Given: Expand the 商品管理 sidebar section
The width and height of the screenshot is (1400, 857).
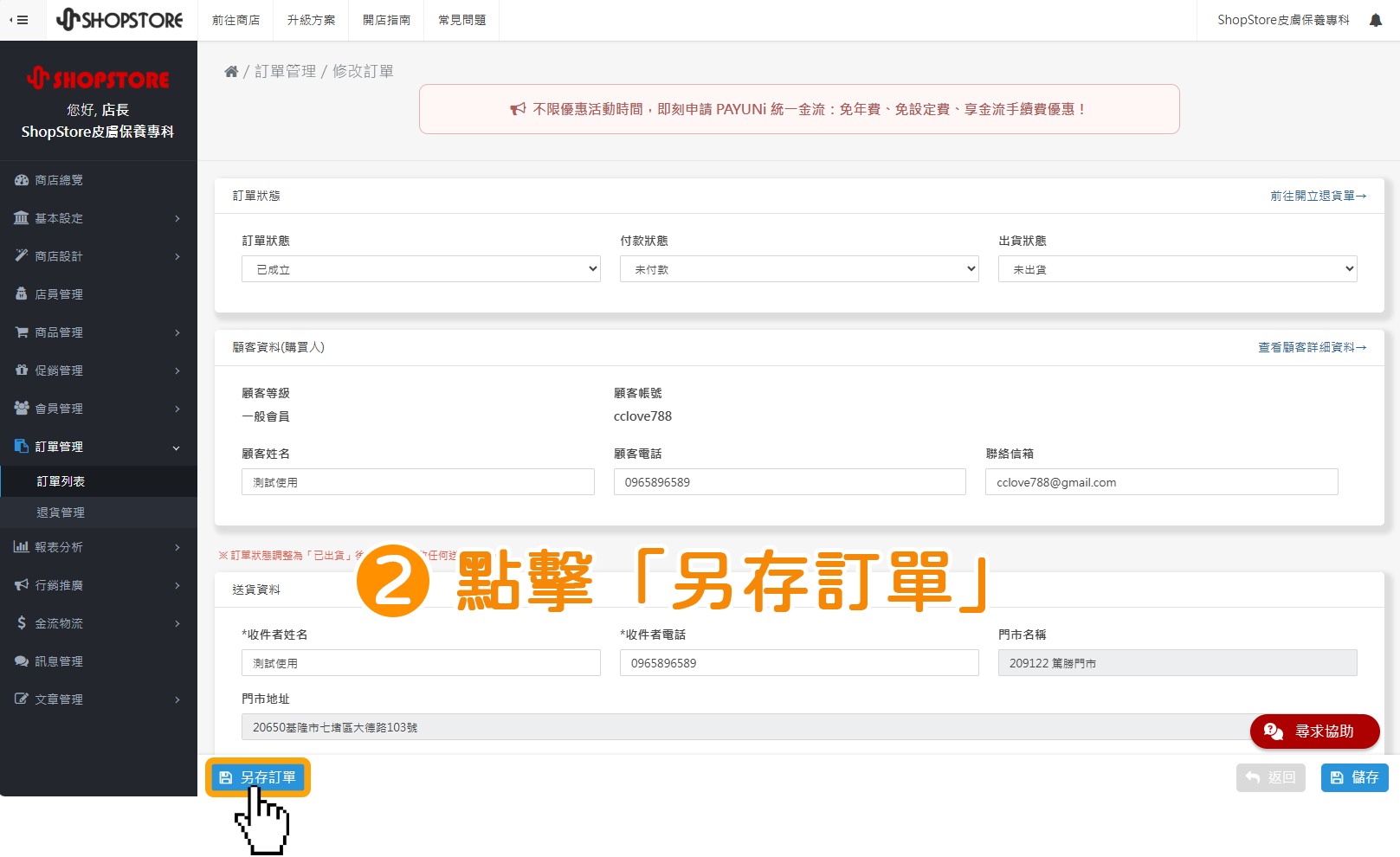Looking at the screenshot, I should tap(61, 332).
